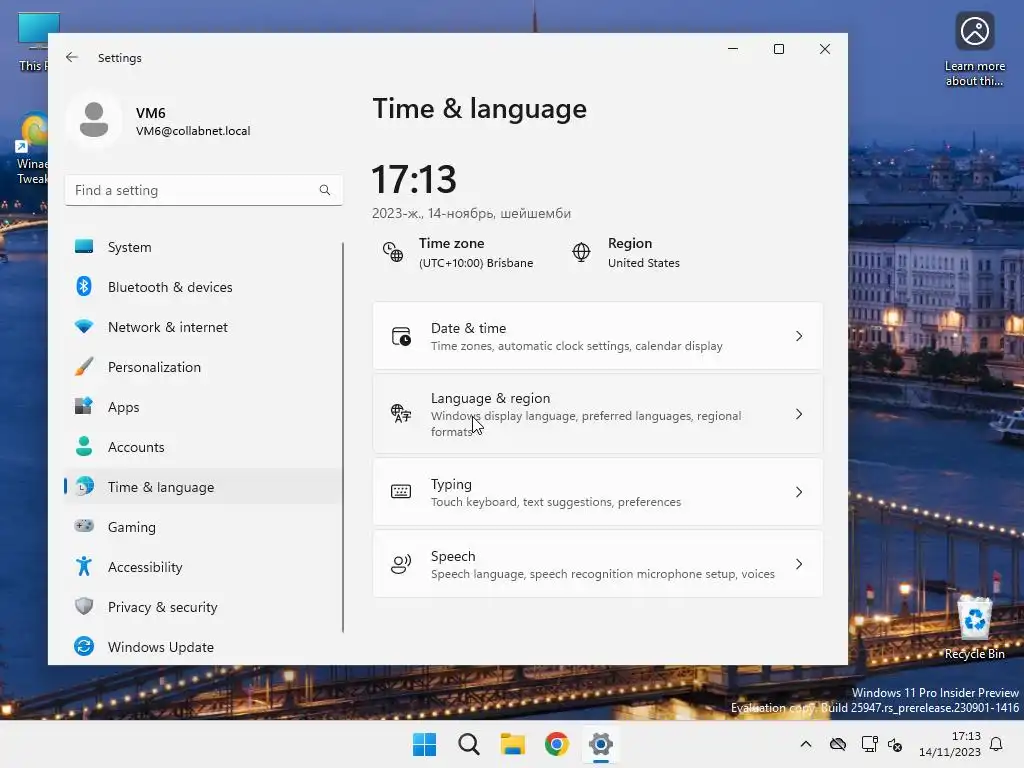1024x768 pixels.
Task: Click the search magnifier in Find a setting
Action: (x=325, y=190)
